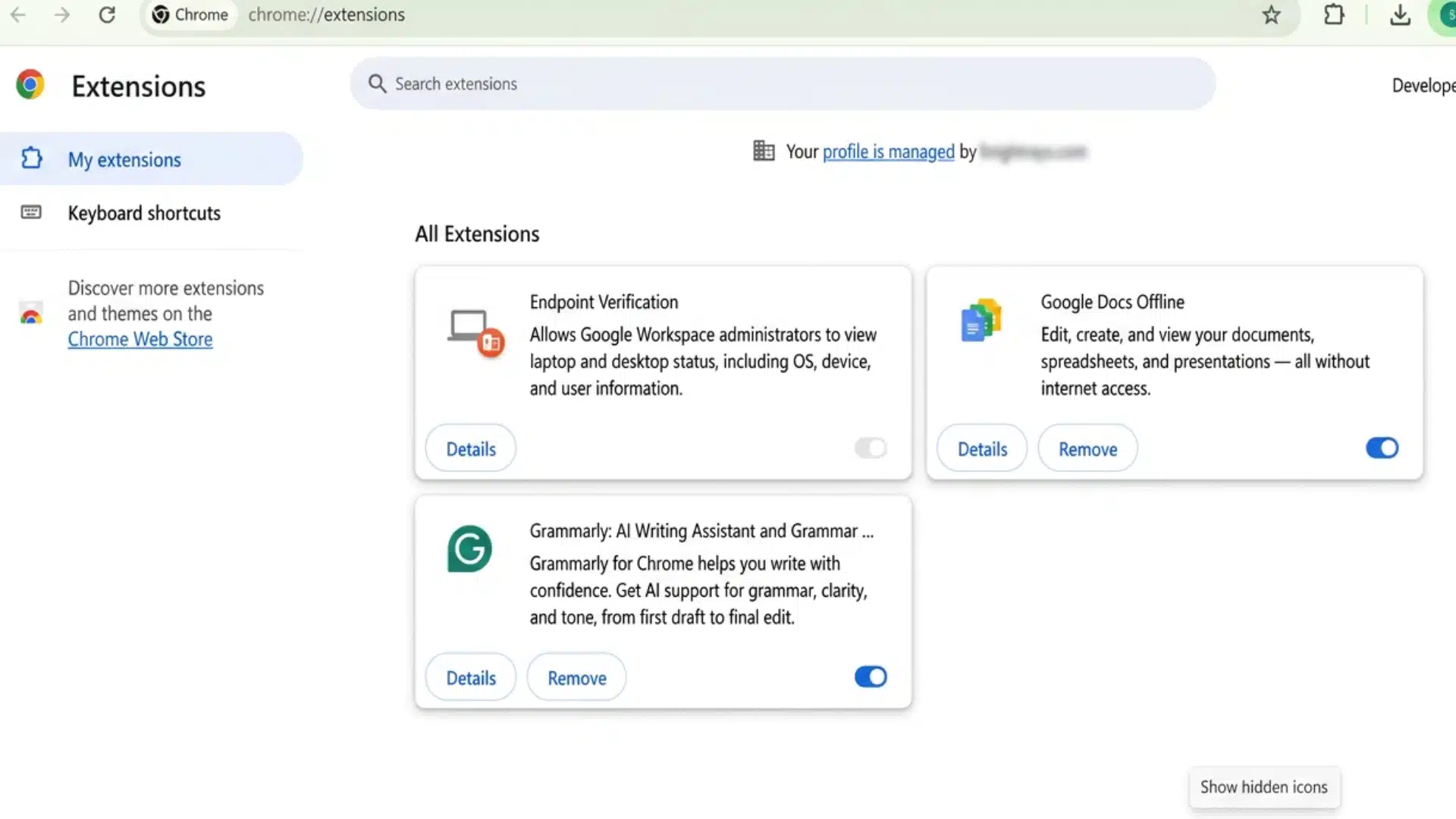The width and height of the screenshot is (1456, 819).
Task: Toggle the Endpoint Verification switch
Action: [870, 448]
